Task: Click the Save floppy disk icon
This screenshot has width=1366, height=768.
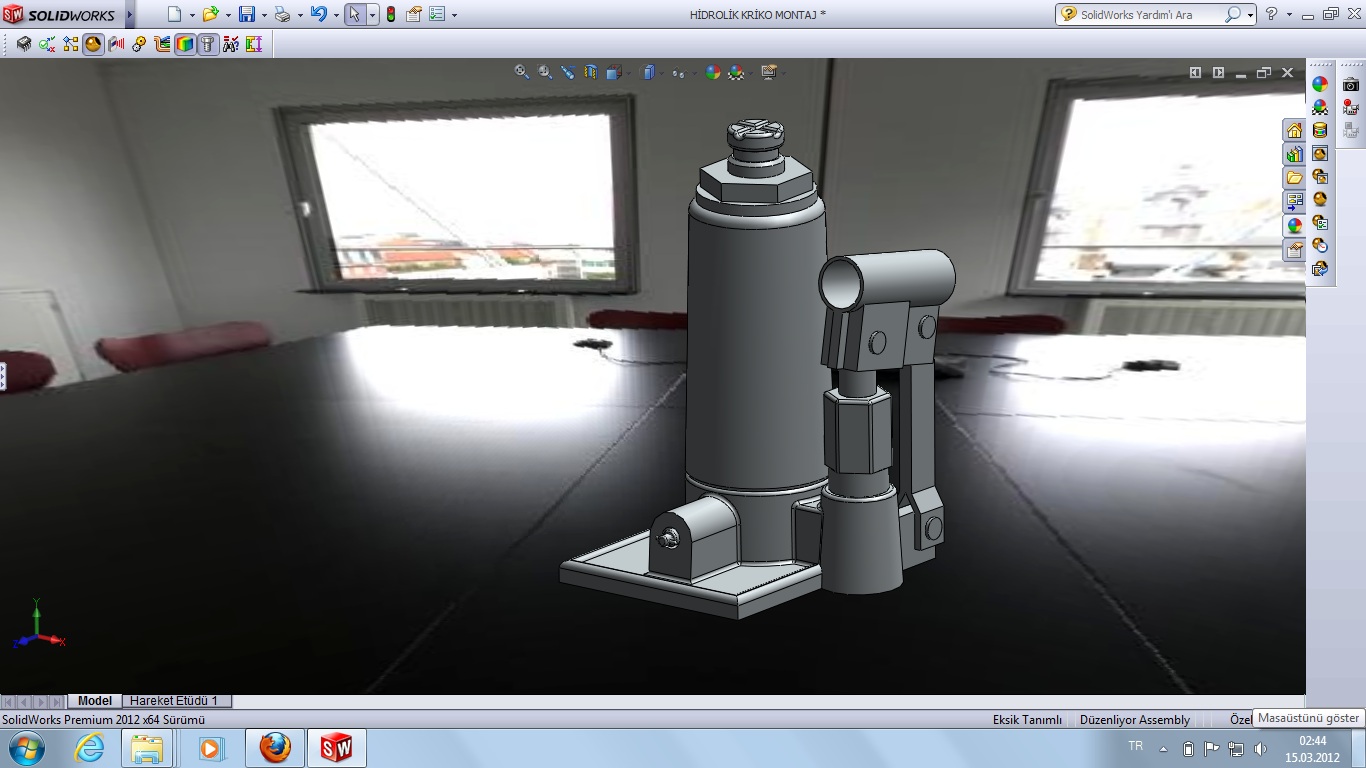Action: tap(246, 14)
